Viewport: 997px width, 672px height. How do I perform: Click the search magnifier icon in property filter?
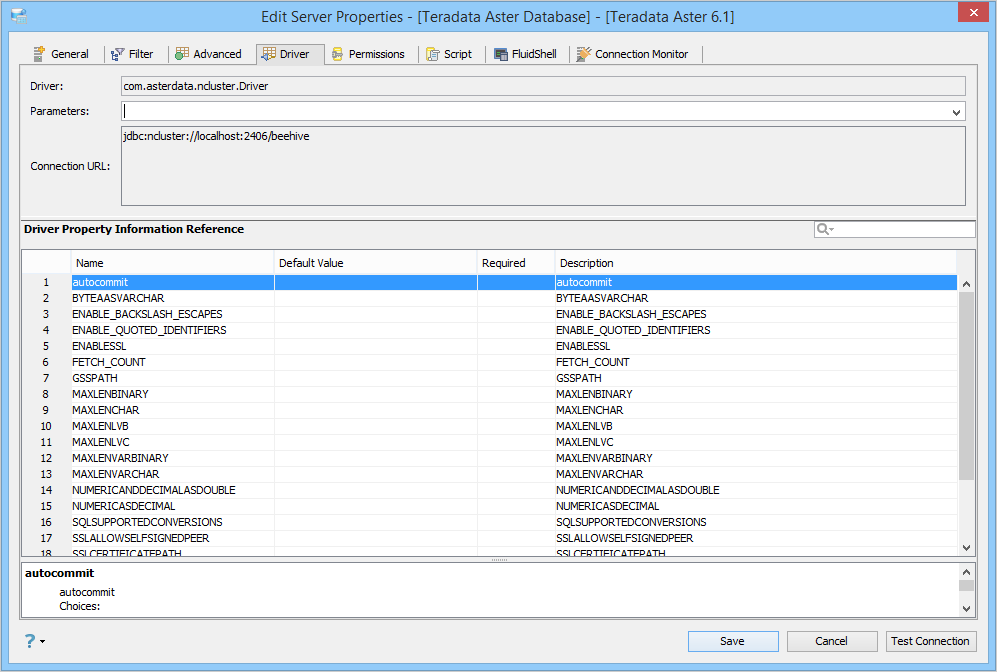pos(822,229)
